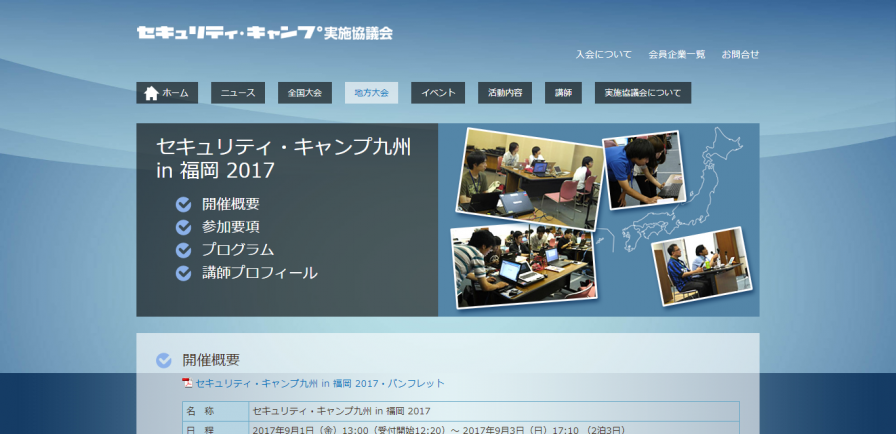
Task: Open the ニュース menu item
Action: tap(238, 93)
